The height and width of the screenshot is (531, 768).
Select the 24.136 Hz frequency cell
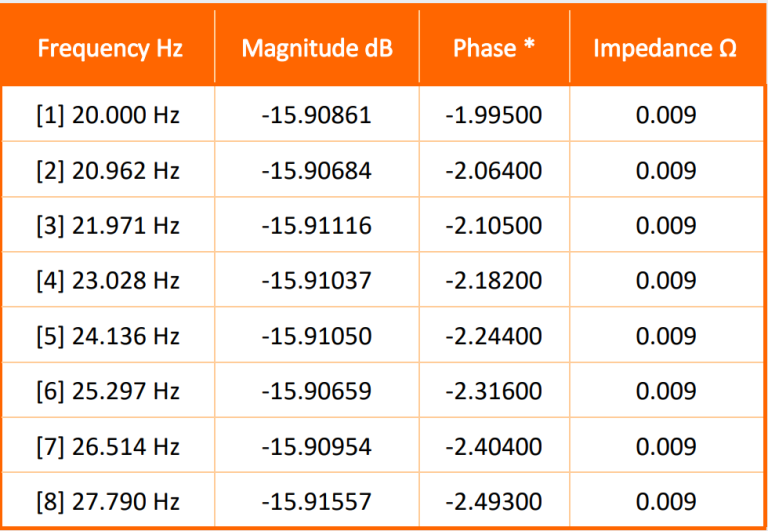point(108,336)
